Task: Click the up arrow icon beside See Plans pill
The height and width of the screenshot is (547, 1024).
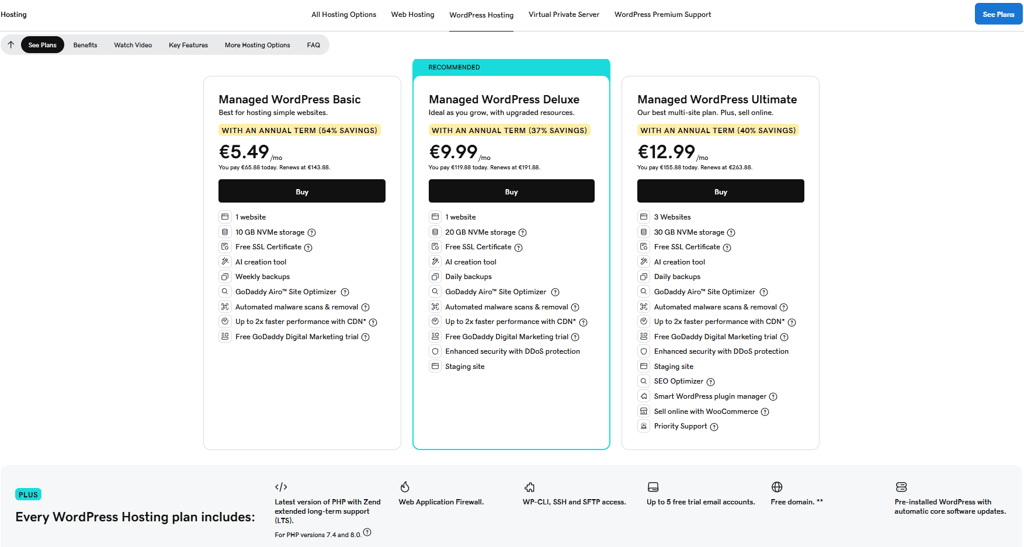Action: click(x=10, y=45)
